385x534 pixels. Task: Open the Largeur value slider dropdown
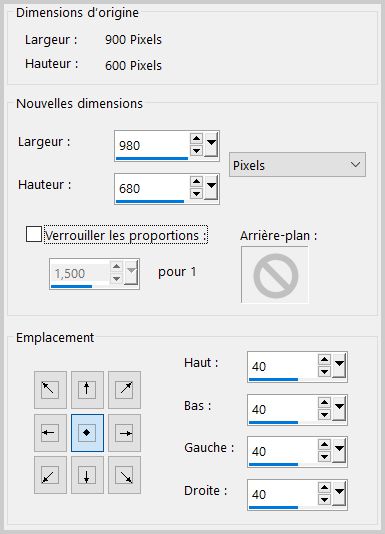coord(211,145)
